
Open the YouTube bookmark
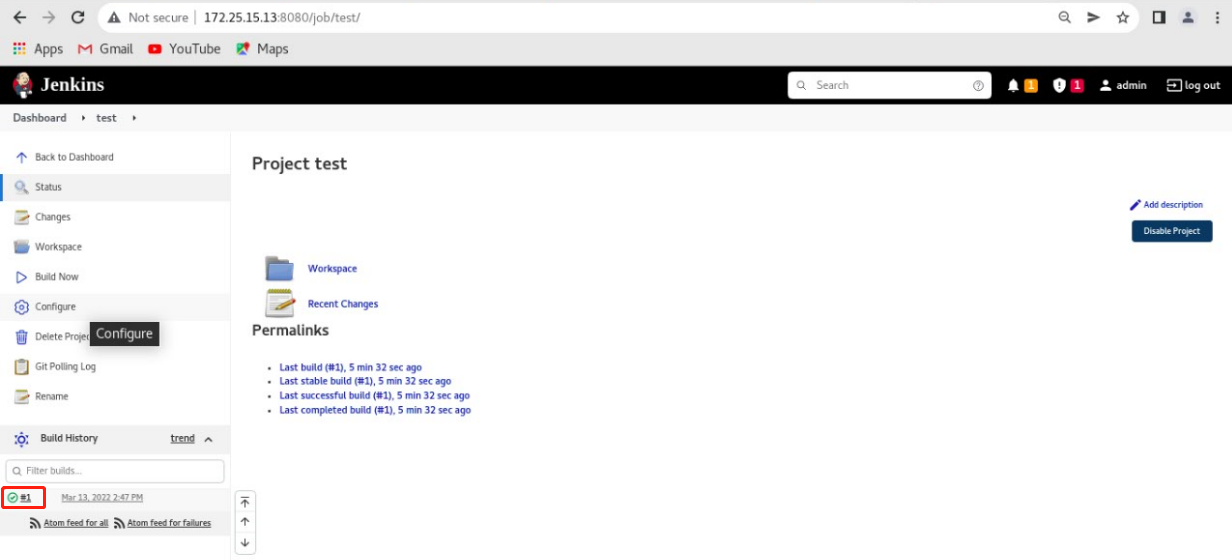point(184,49)
